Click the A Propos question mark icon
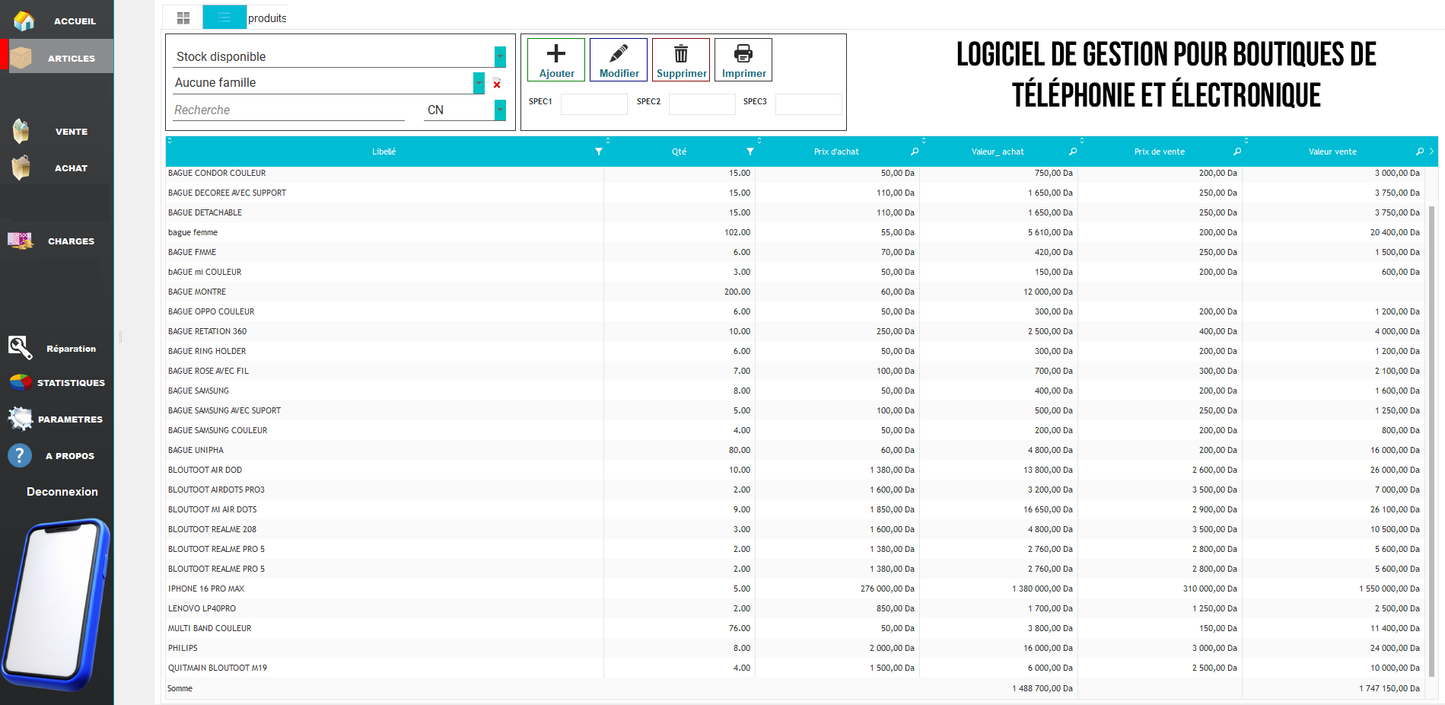The width and height of the screenshot is (1445, 705). (19, 454)
